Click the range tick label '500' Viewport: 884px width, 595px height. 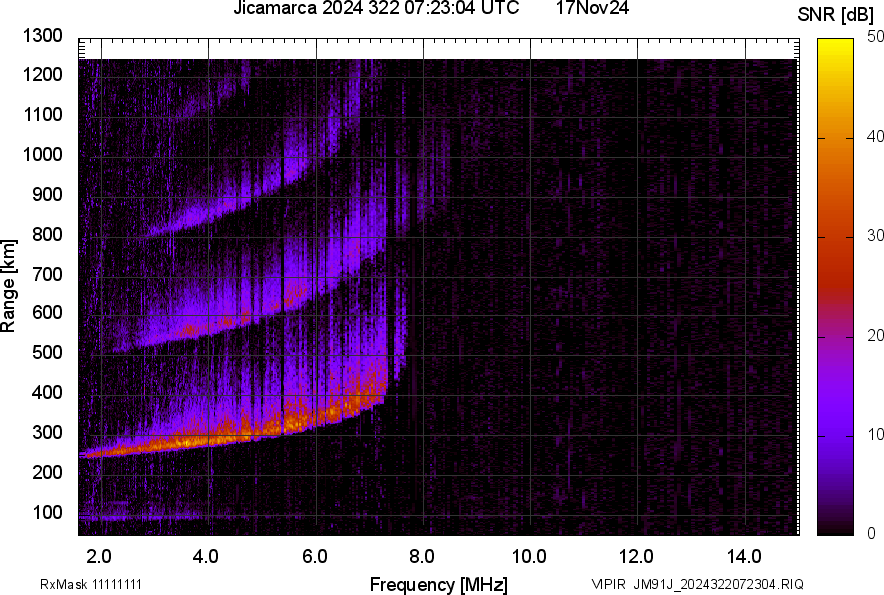click(47, 352)
